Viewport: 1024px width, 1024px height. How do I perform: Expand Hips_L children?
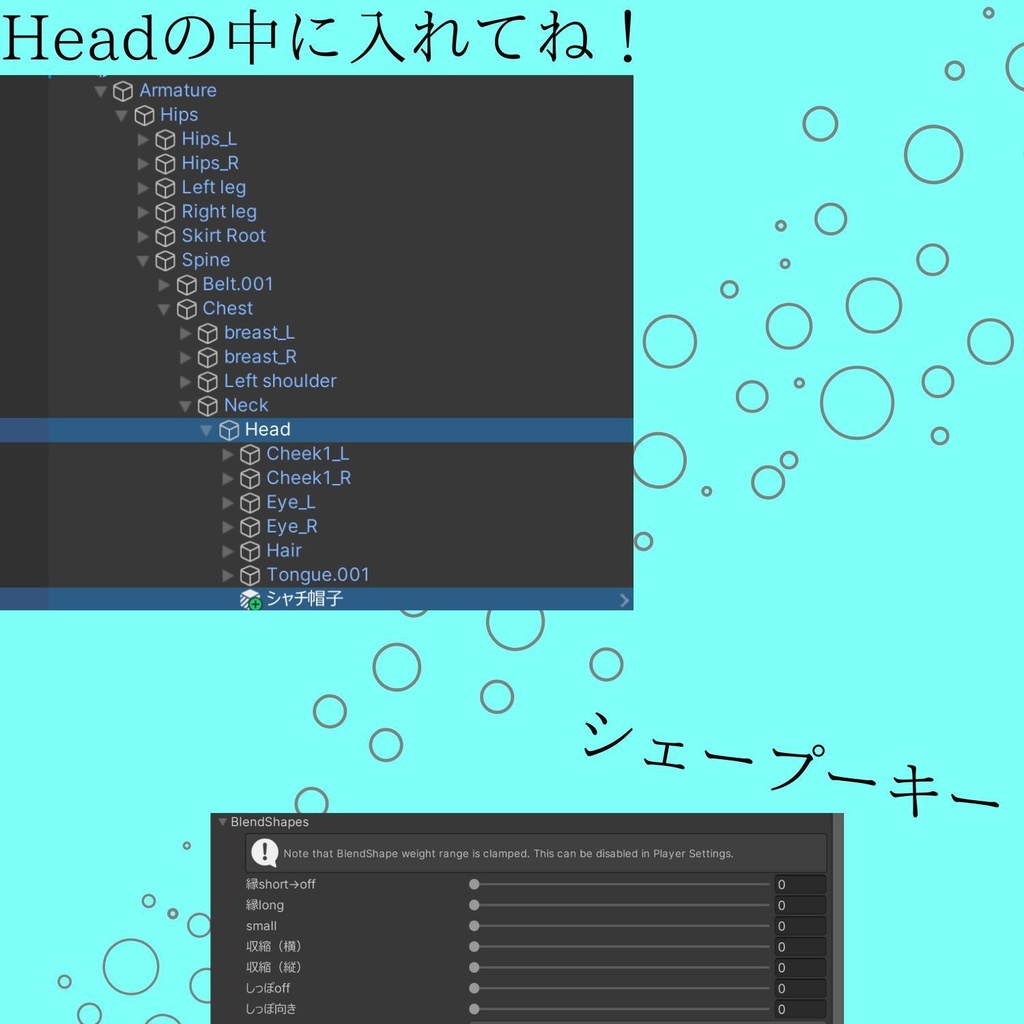pyautogui.click(x=144, y=139)
